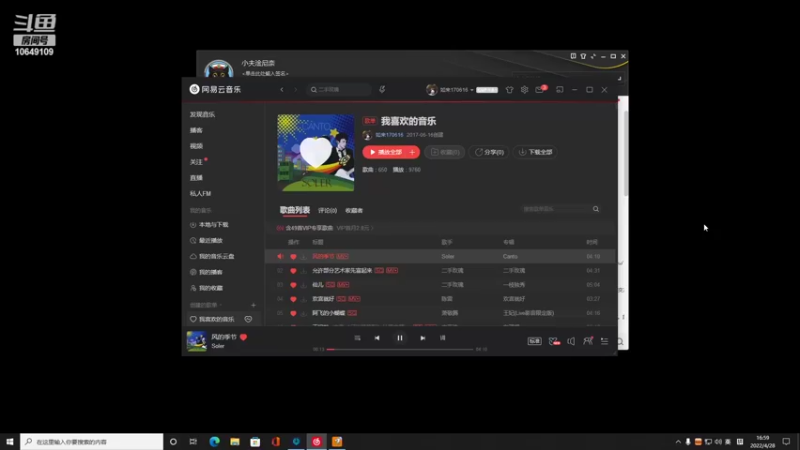The width and height of the screenshot is (800, 450).
Task: Expand the username account dropdown
Action: point(472,90)
